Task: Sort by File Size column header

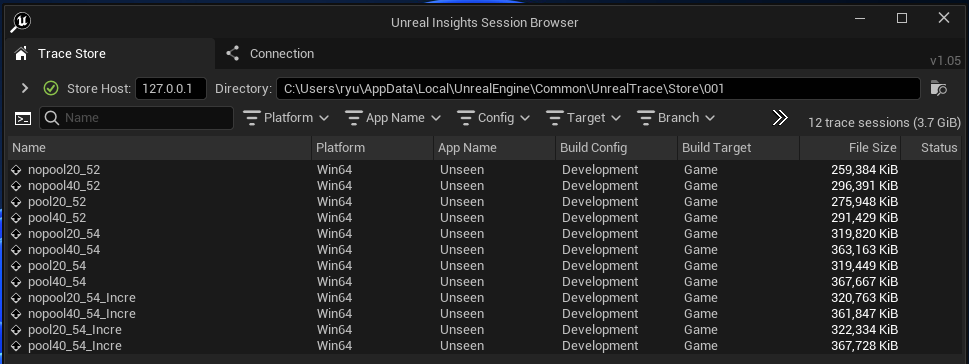Action: click(850, 148)
